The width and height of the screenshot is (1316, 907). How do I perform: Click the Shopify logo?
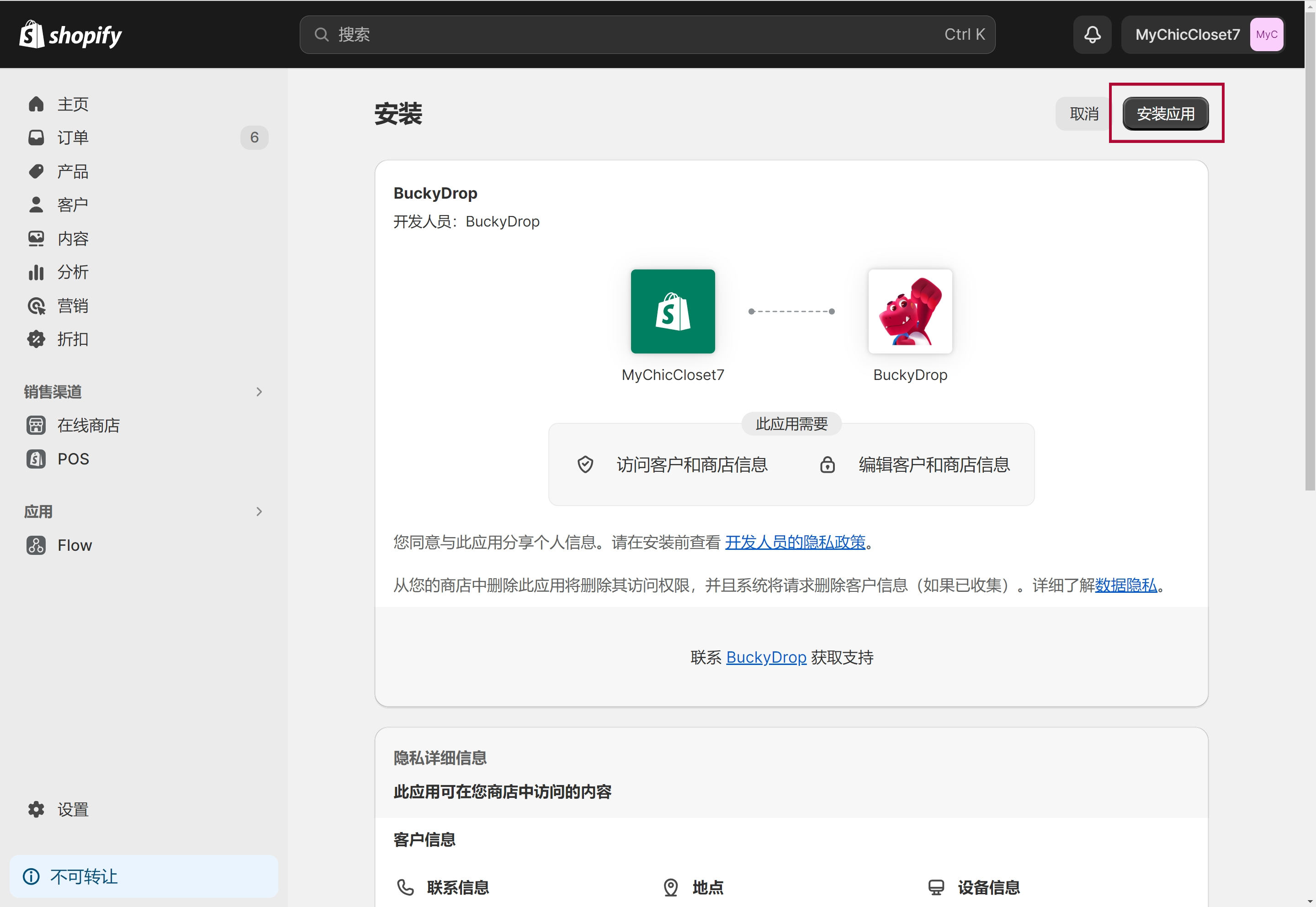(70, 35)
